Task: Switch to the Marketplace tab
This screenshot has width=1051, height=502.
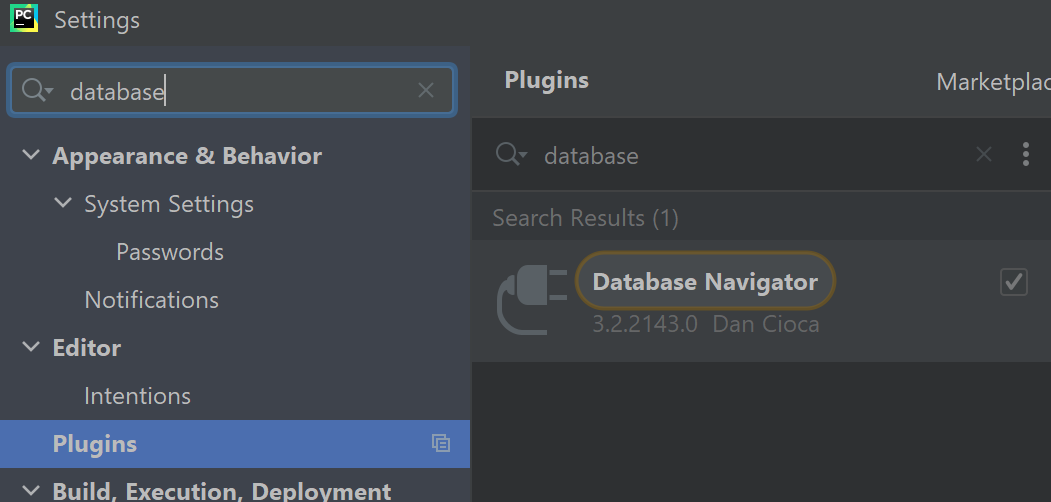Action: click(x=992, y=82)
